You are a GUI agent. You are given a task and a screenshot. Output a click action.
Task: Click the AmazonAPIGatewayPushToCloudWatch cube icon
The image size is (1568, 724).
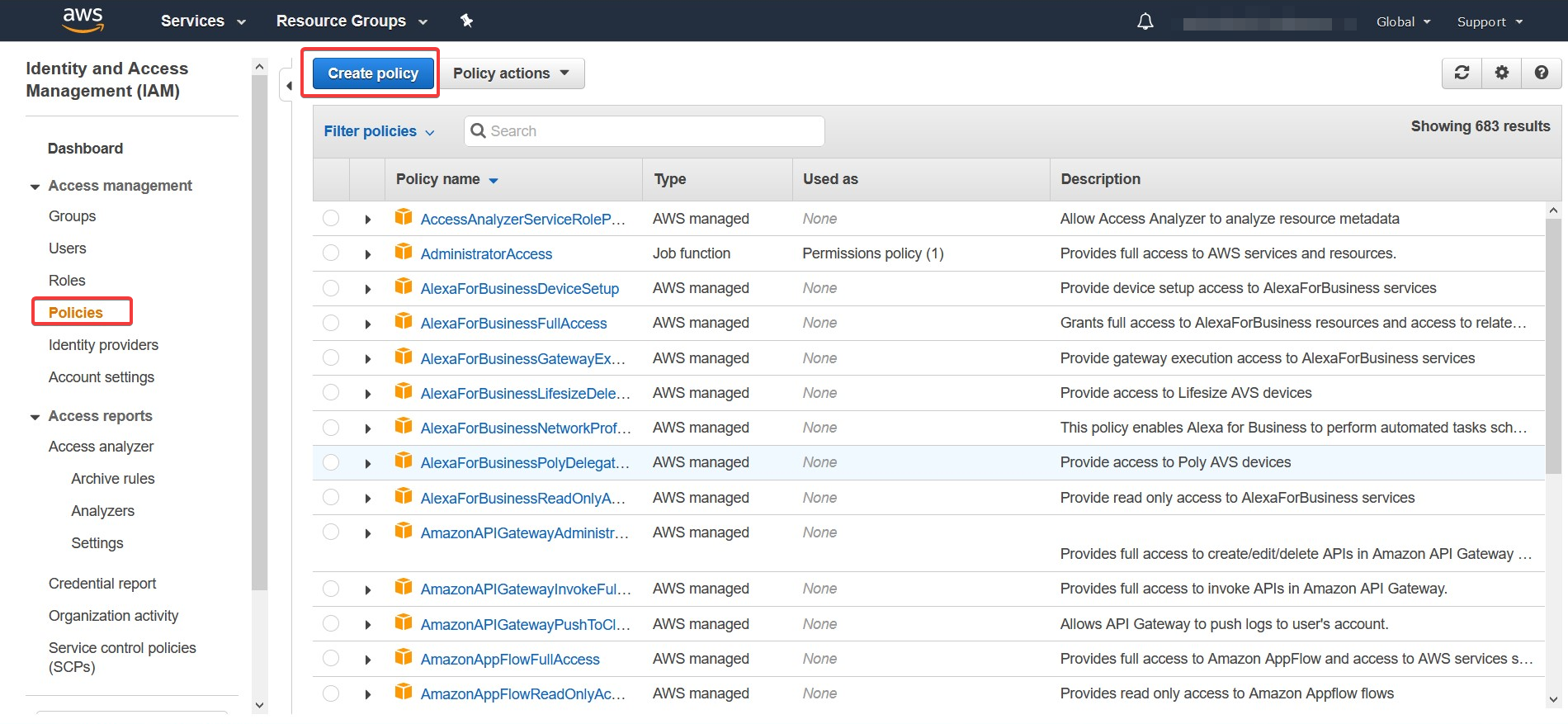404,622
